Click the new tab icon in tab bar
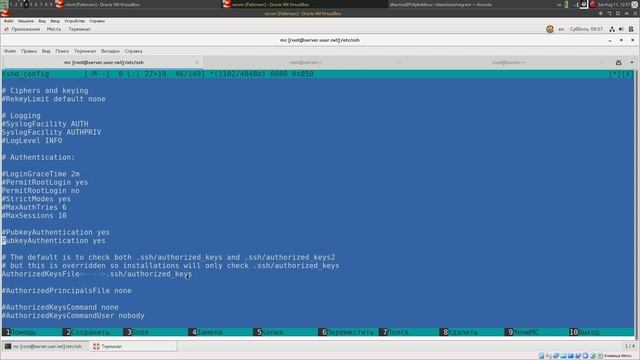This screenshot has height=360, width=640. (618, 62)
